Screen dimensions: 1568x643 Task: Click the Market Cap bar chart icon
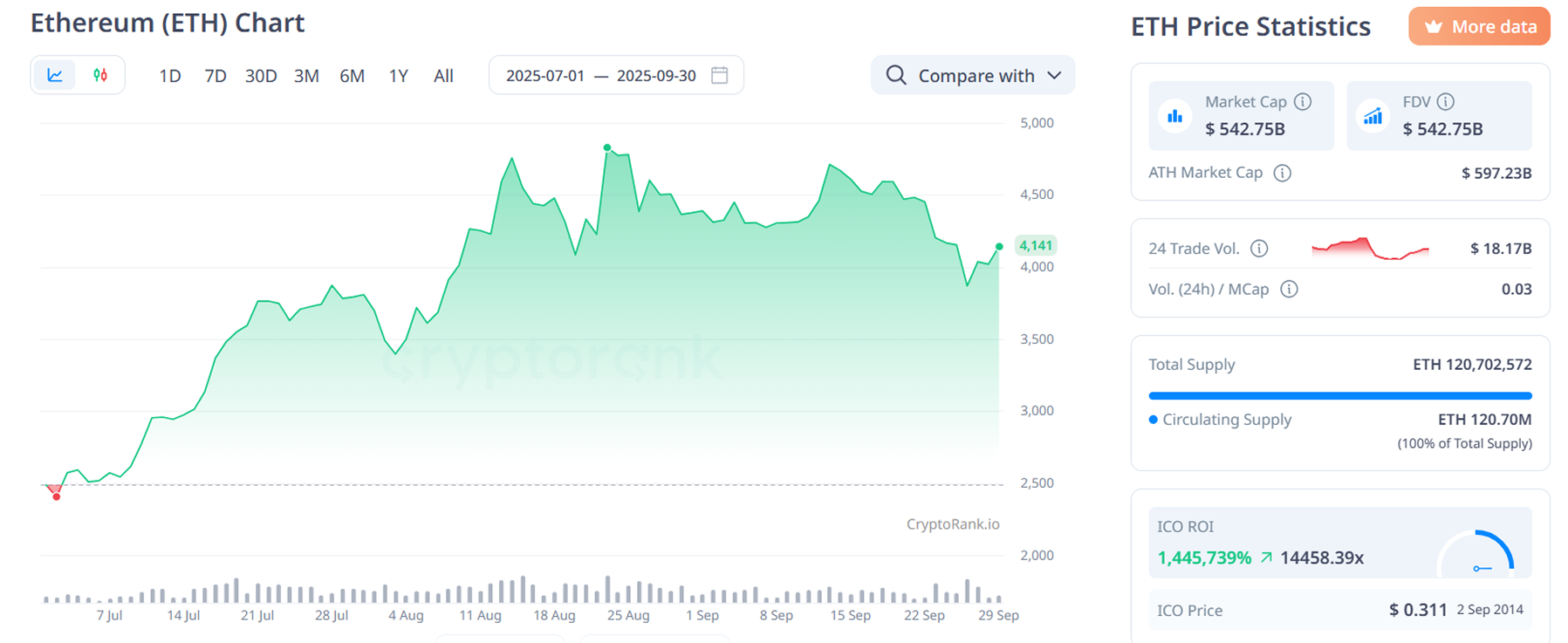click(1175, 116)
